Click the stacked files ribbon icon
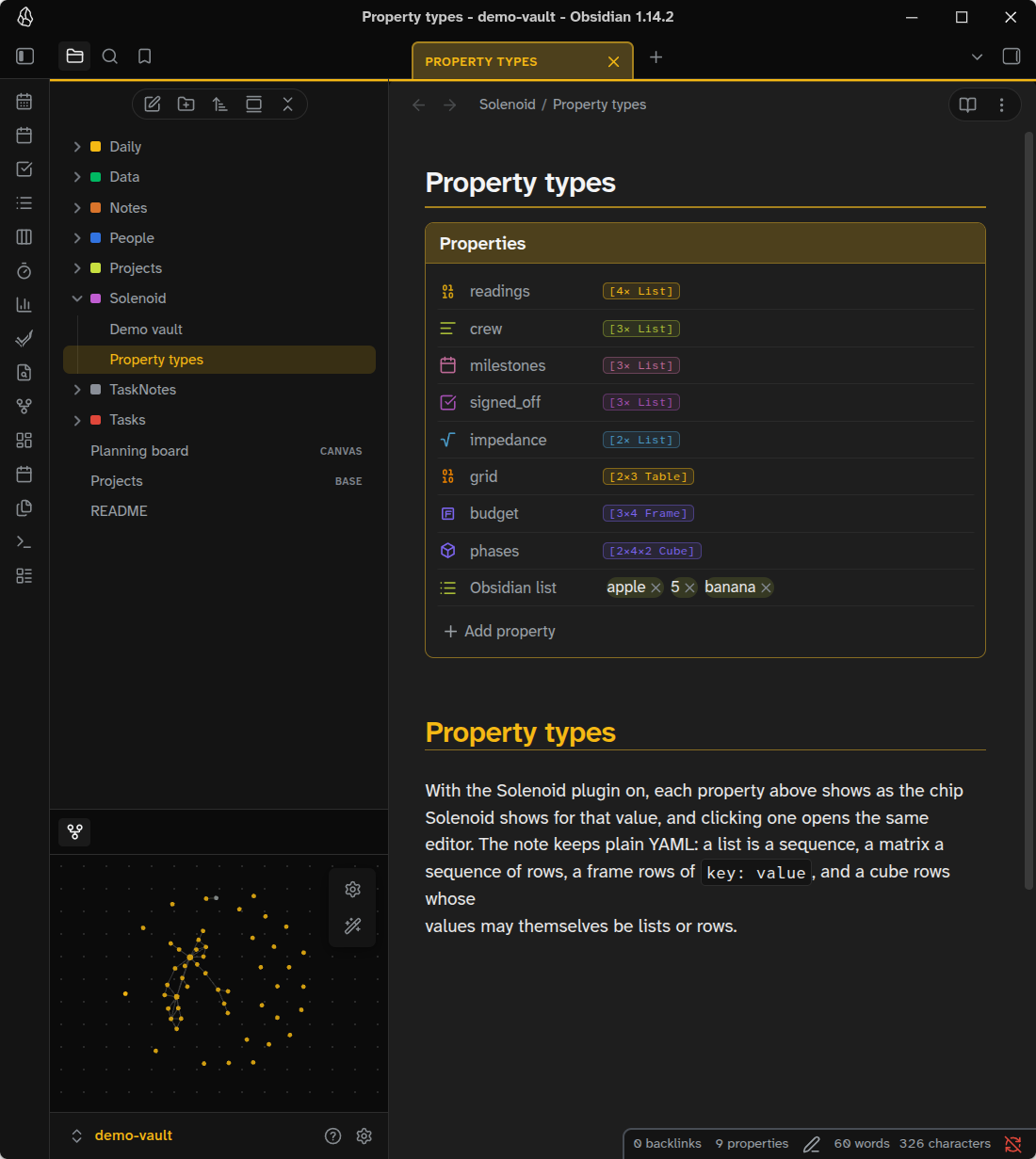The image size is (1036, 1159). click(24, 508)
